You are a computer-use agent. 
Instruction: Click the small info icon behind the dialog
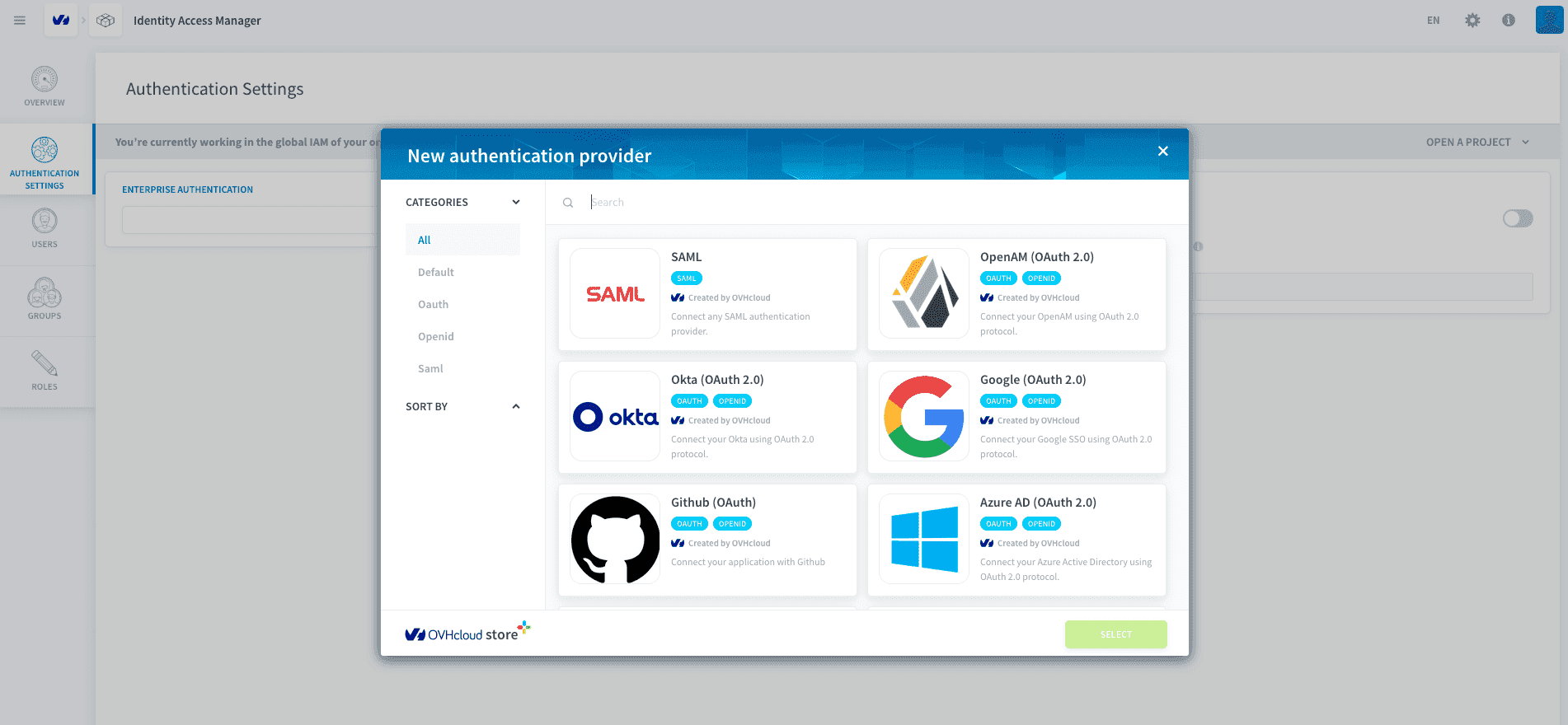1198,246
